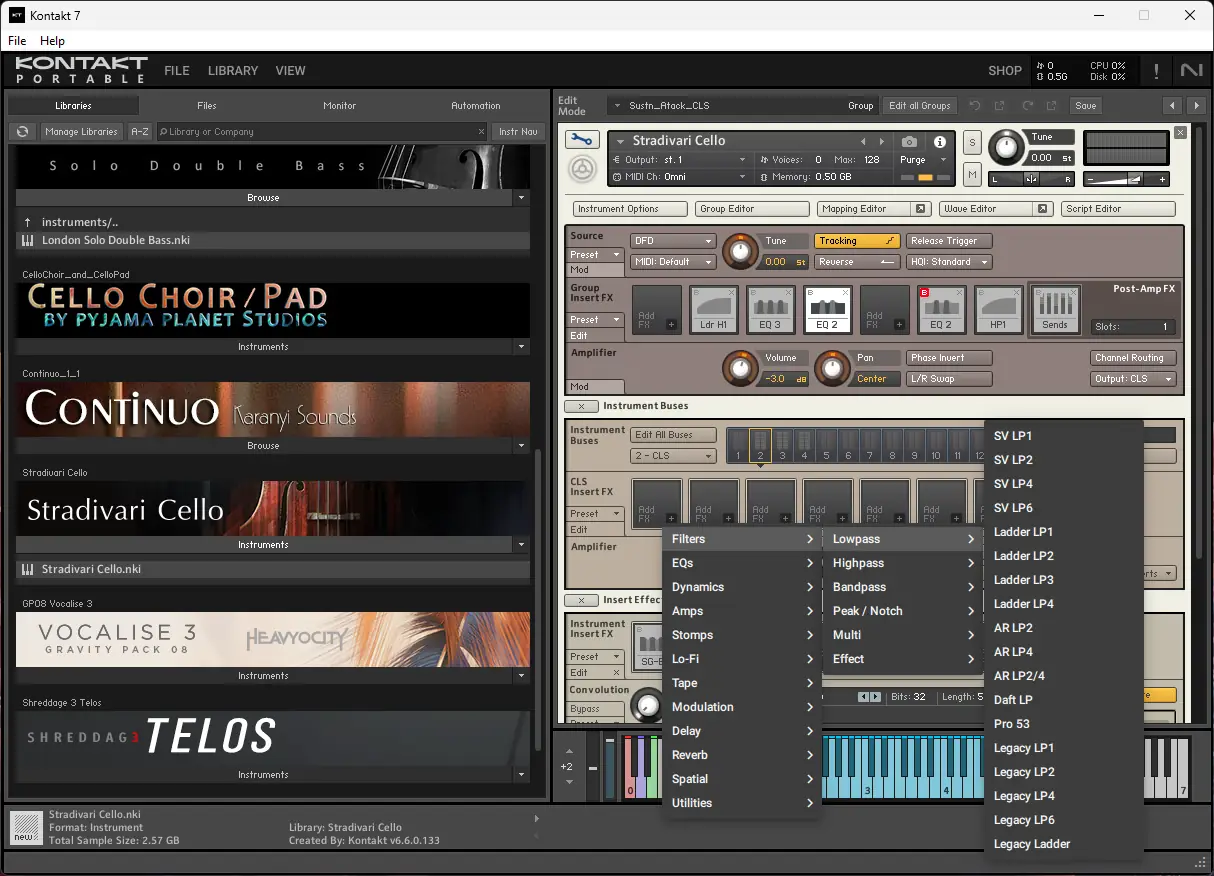This screenshot has height=876, width=1214.
Task: Open the HQI: Standard dropdown
Action: pos(948,262)
